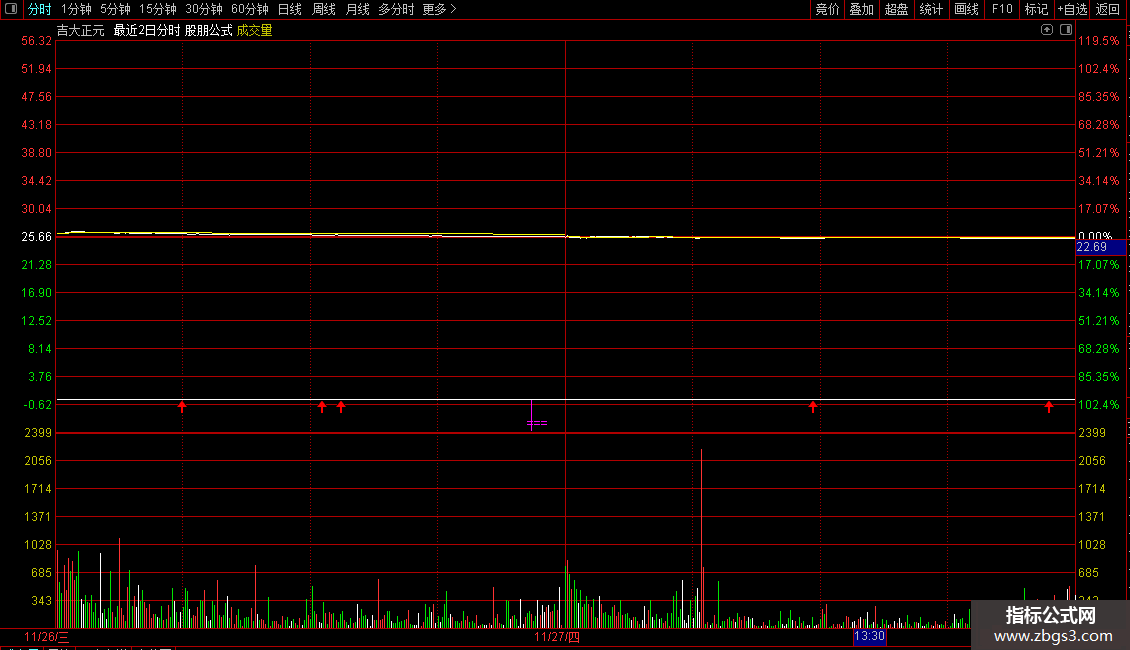Click the highlighted 13:30 time marker

pyautogui.click(x=869, y=636)
